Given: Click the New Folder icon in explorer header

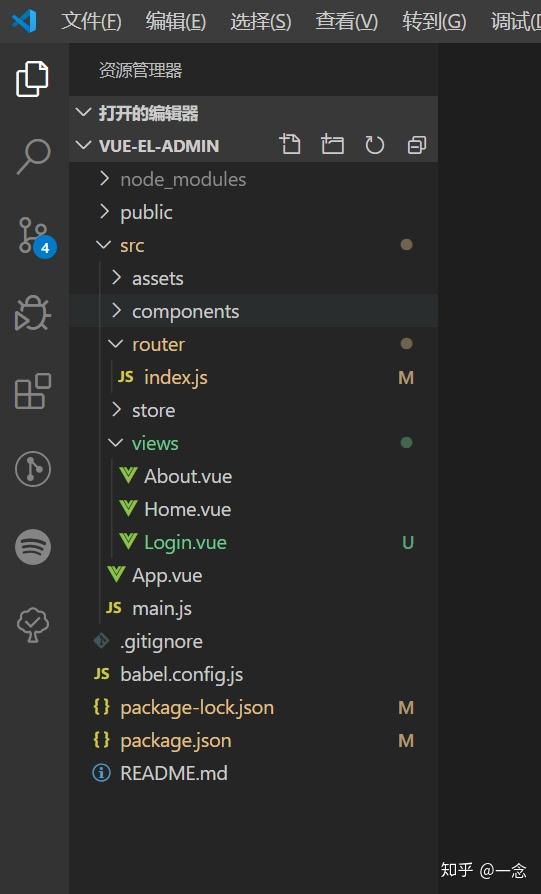Looking at the screenshot, I should pos(332,145).
